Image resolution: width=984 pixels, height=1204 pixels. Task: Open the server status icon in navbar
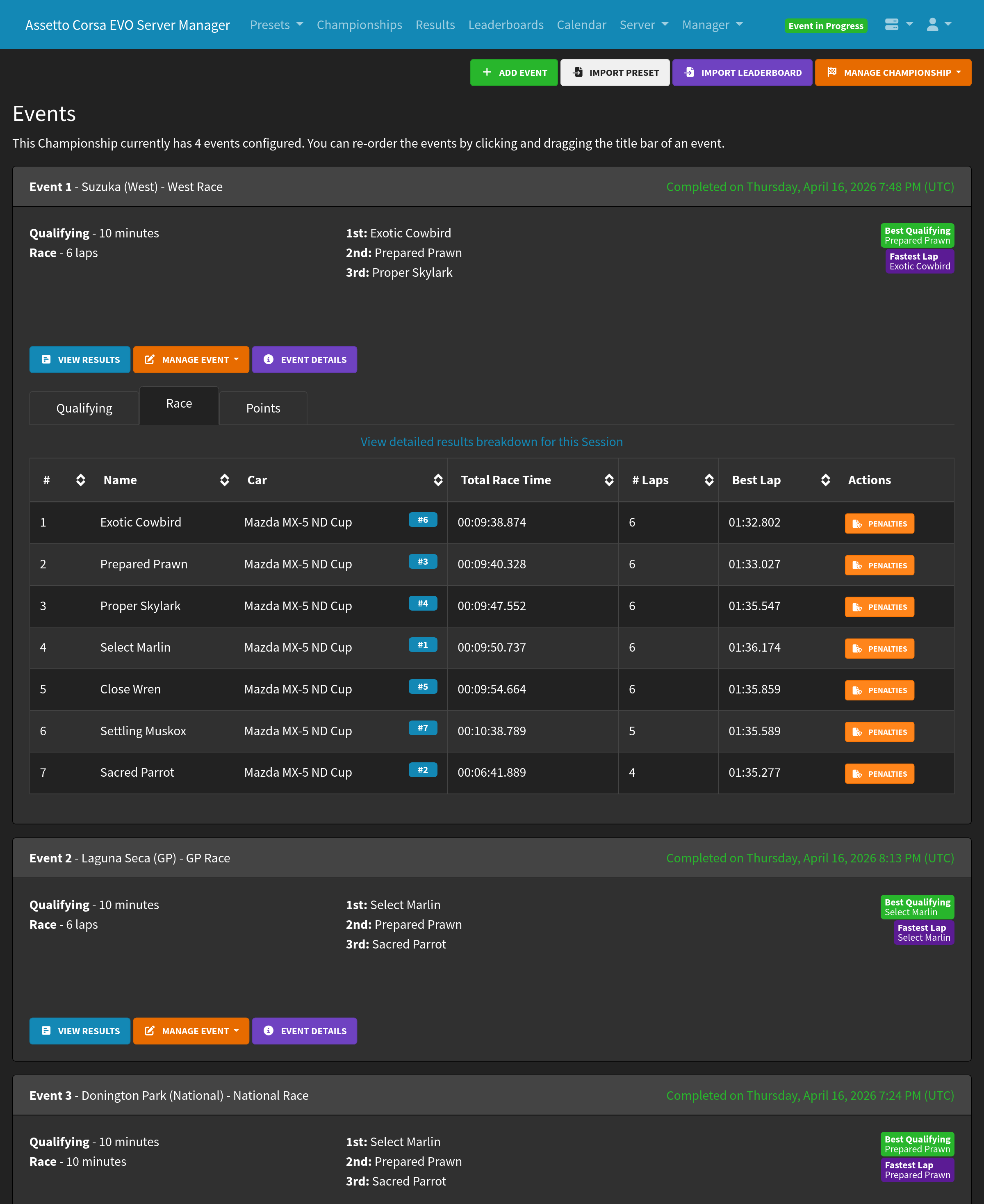(898, 24)
